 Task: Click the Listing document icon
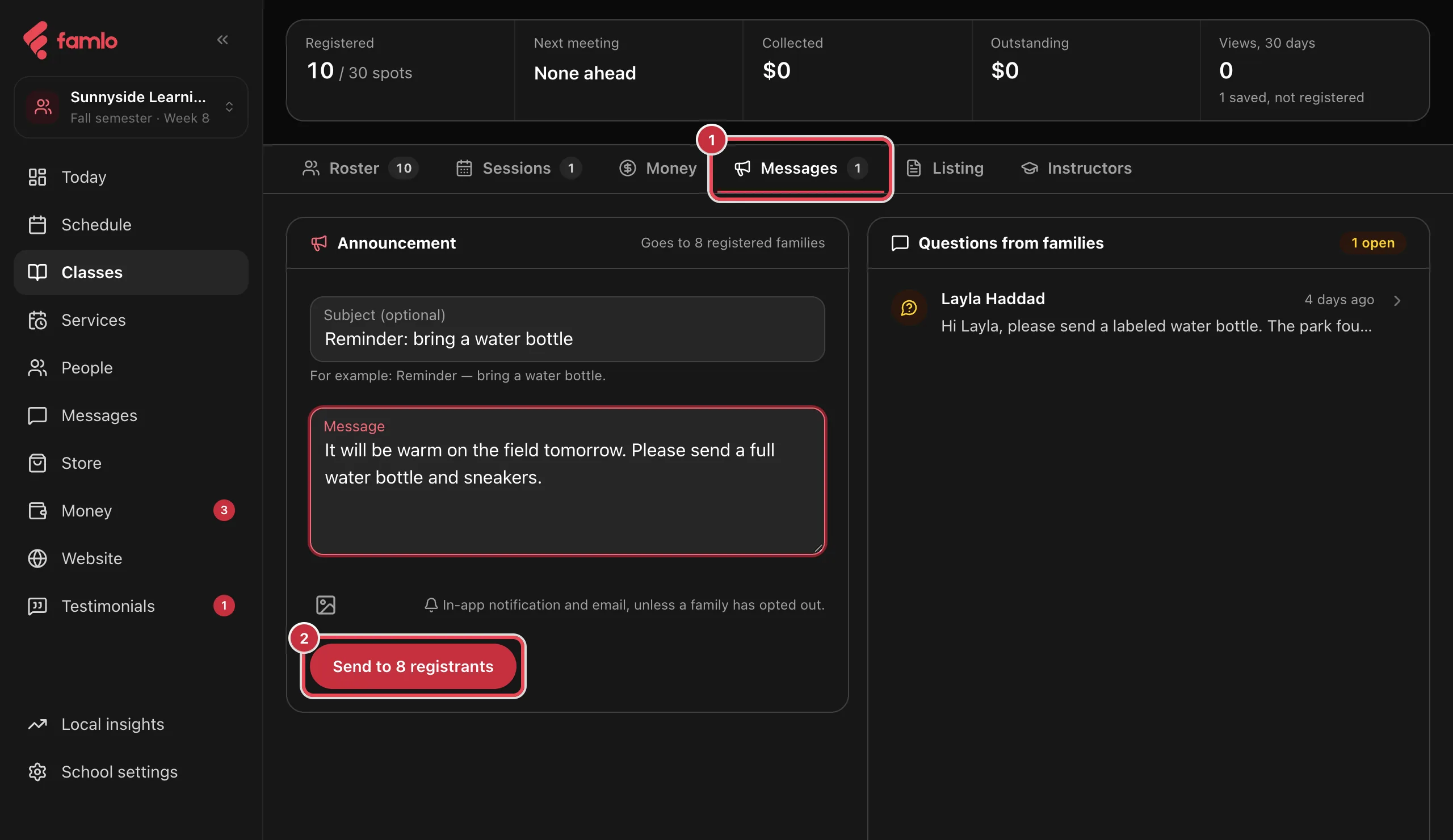(914, 169)
